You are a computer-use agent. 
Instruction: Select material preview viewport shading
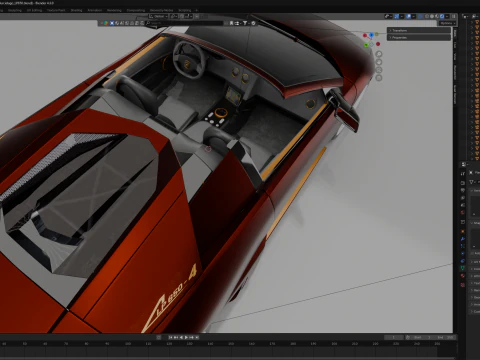coord(437,16)
